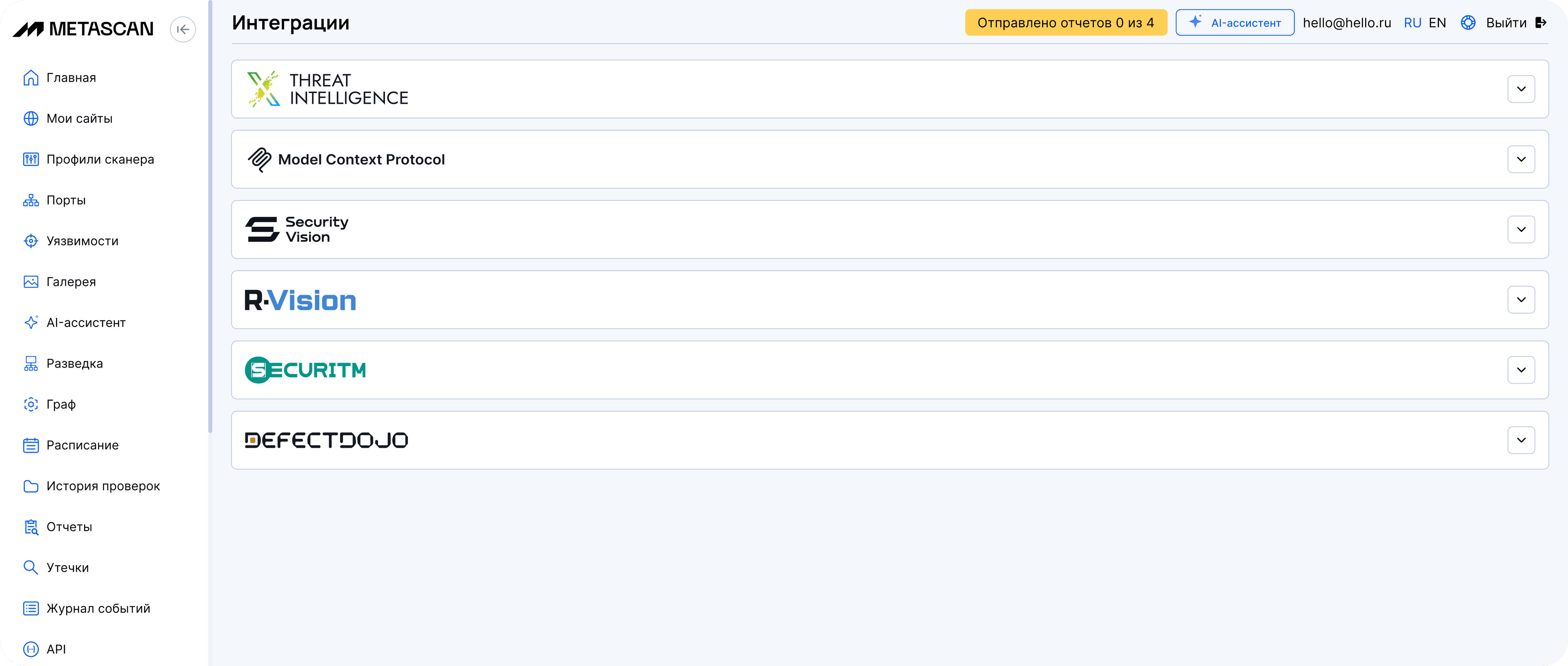
Task: Click the Model Context Protocol logo icon
Action: click(259, 160)
